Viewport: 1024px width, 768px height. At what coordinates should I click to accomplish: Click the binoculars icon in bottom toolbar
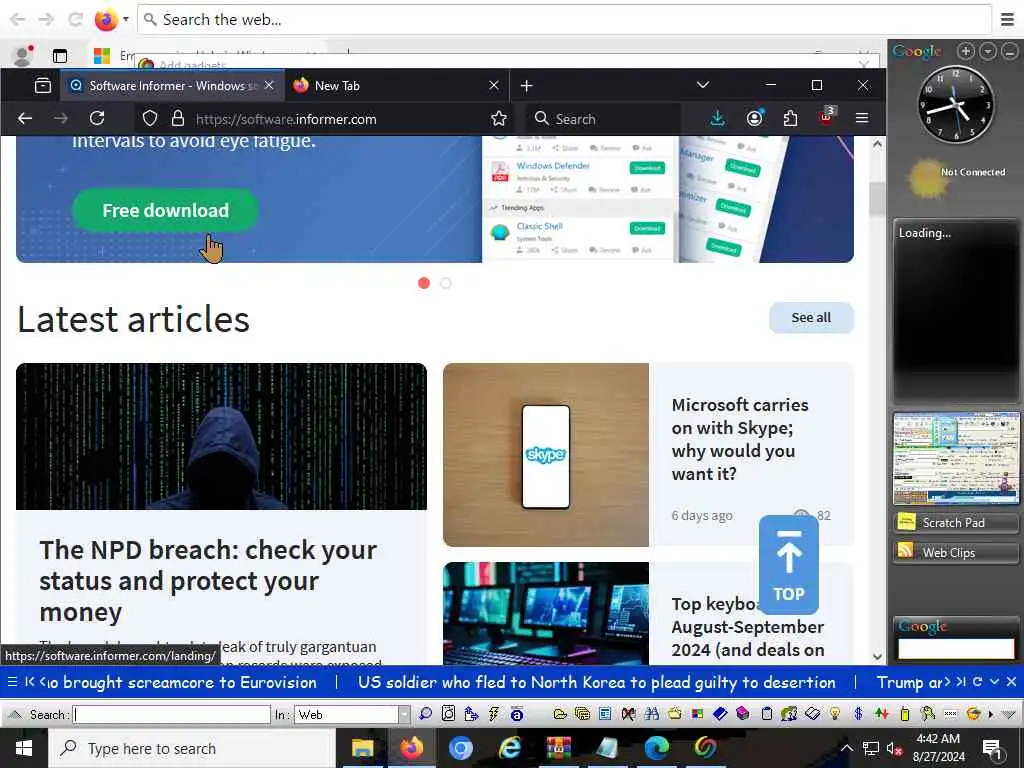(x=652, y=714)
